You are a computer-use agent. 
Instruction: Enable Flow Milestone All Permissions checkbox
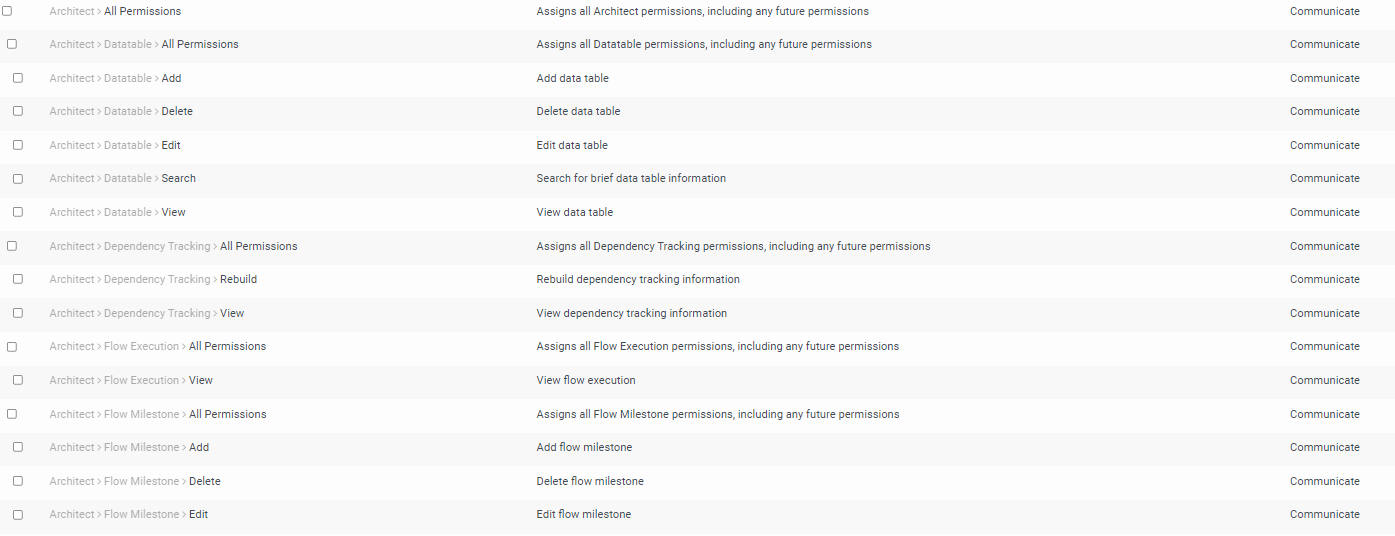point(12,414)
